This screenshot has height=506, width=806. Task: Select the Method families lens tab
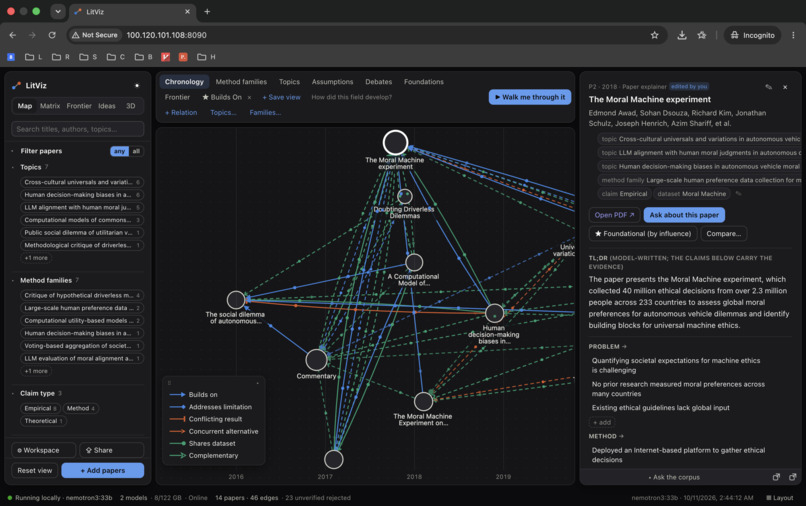pyautogui.click(x=241, y=82)
